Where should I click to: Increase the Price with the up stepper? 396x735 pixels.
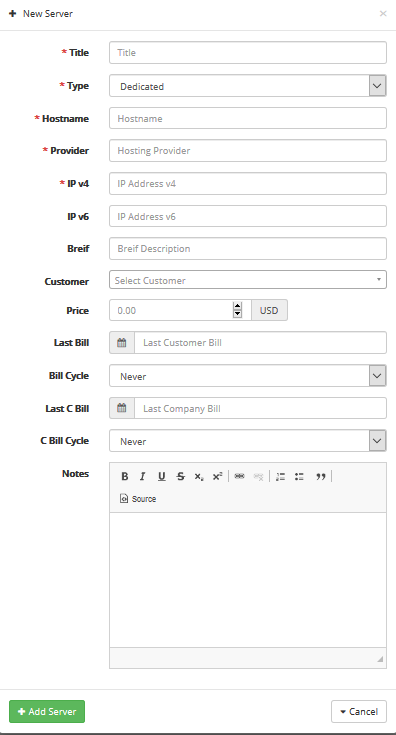[x=238, y=306]
